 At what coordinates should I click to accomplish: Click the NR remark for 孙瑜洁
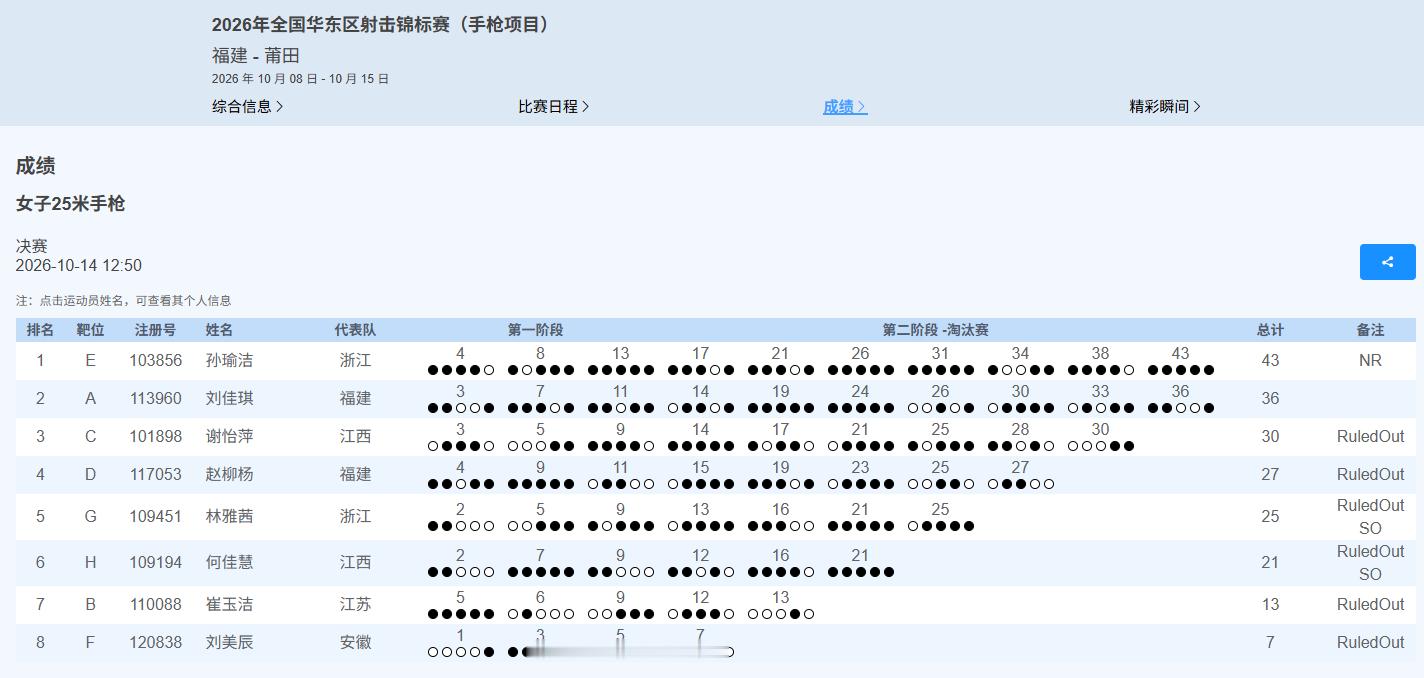tap(1370, 360)
